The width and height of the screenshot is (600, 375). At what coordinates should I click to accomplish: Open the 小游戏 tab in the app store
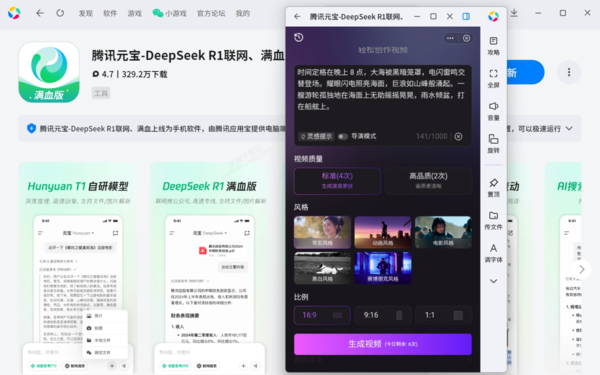pyautogui.click(x=170, y=13)
